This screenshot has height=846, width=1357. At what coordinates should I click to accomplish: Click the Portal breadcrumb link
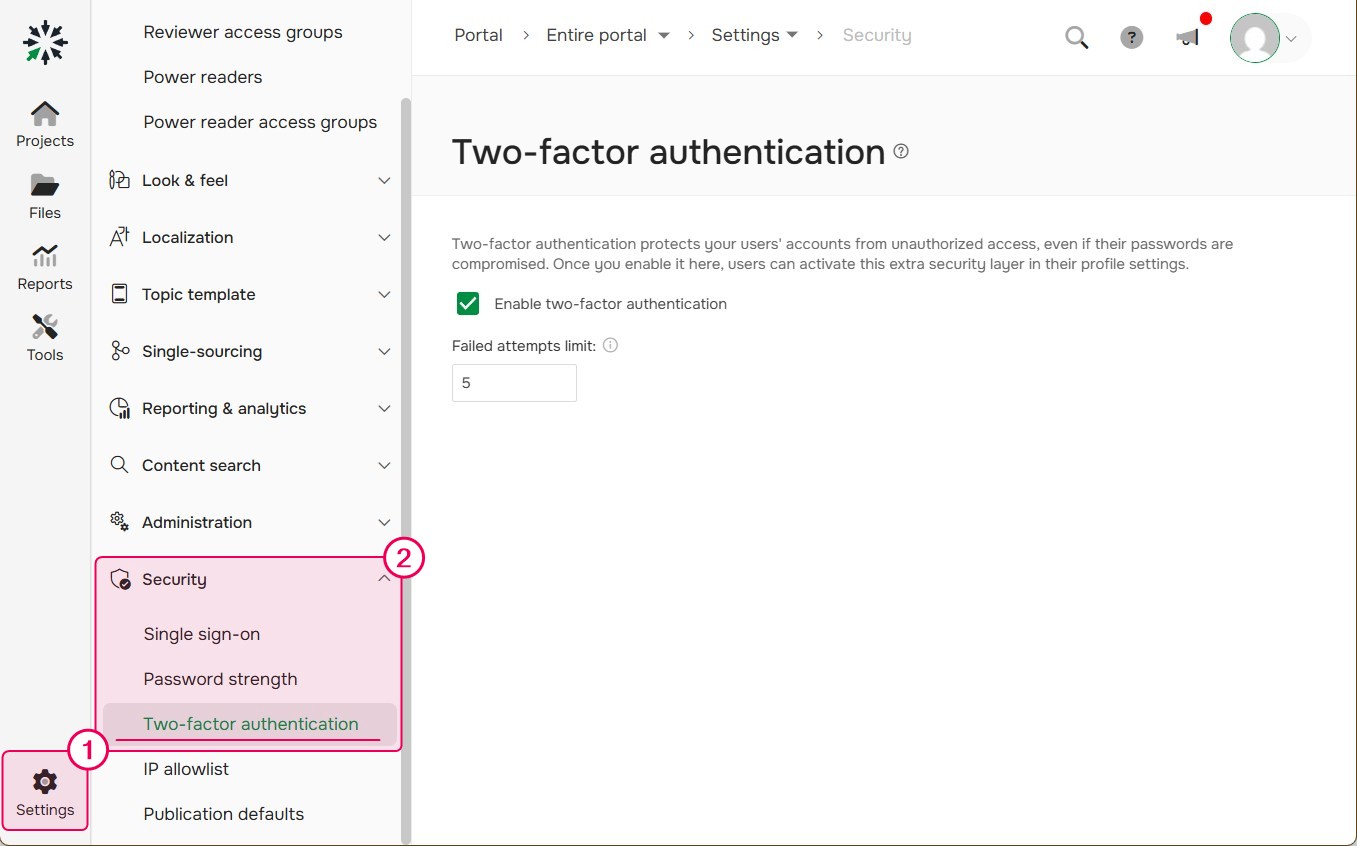click(x=478, y=34)
